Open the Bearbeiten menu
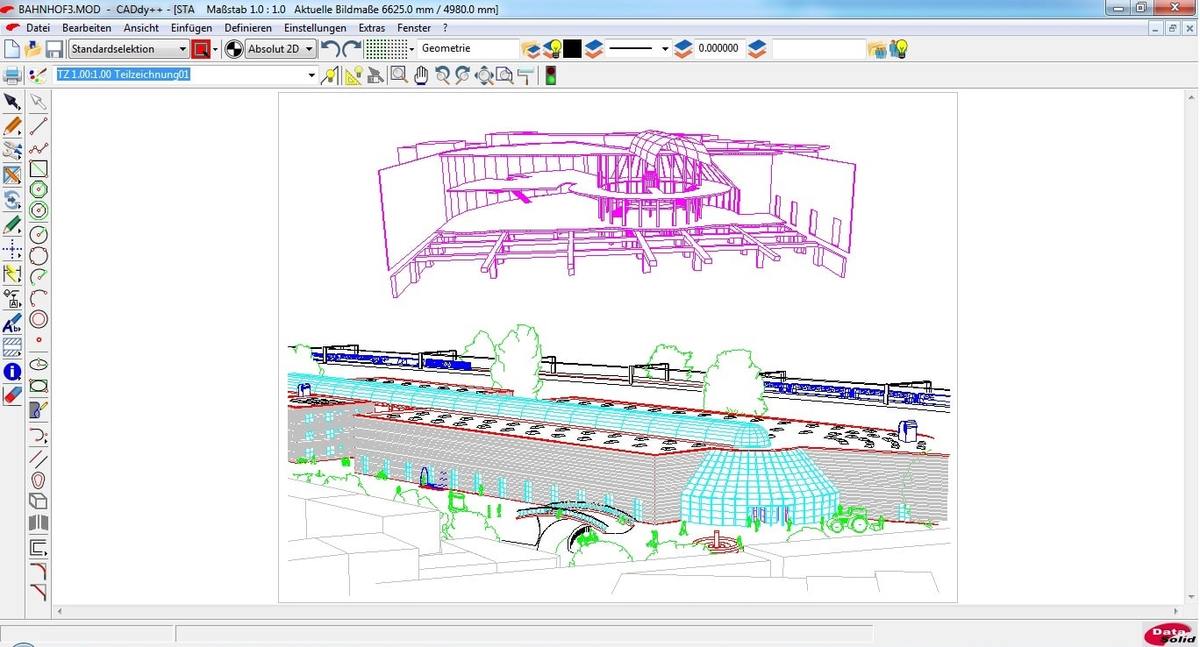This screenshot has width=1200, height=647. 86,28
